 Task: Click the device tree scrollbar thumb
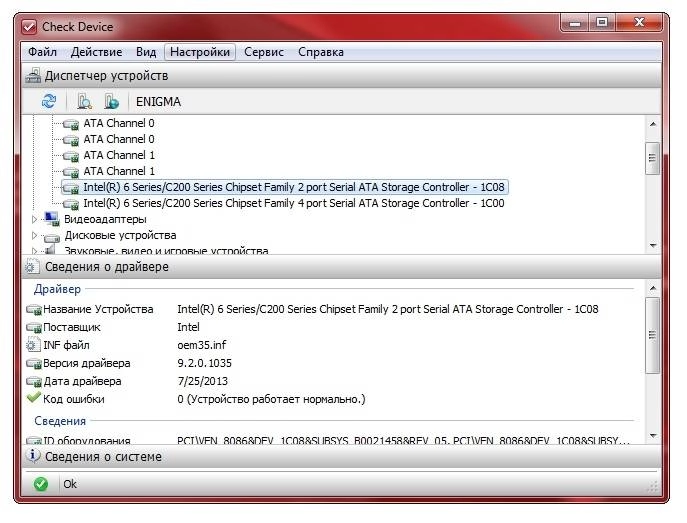[x=653, y=158]
